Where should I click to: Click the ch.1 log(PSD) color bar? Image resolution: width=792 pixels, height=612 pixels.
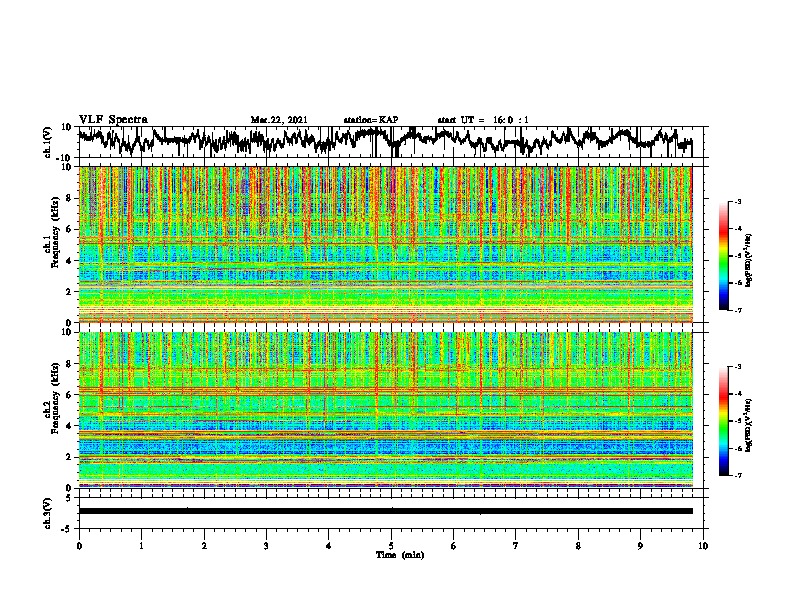point(724,256)
